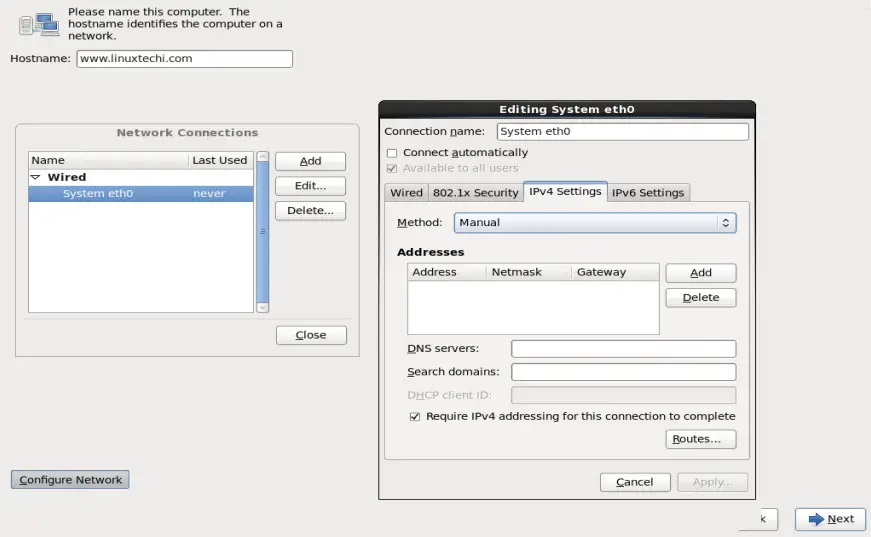Enable Connect automatically checkbox

coord(392,153)
